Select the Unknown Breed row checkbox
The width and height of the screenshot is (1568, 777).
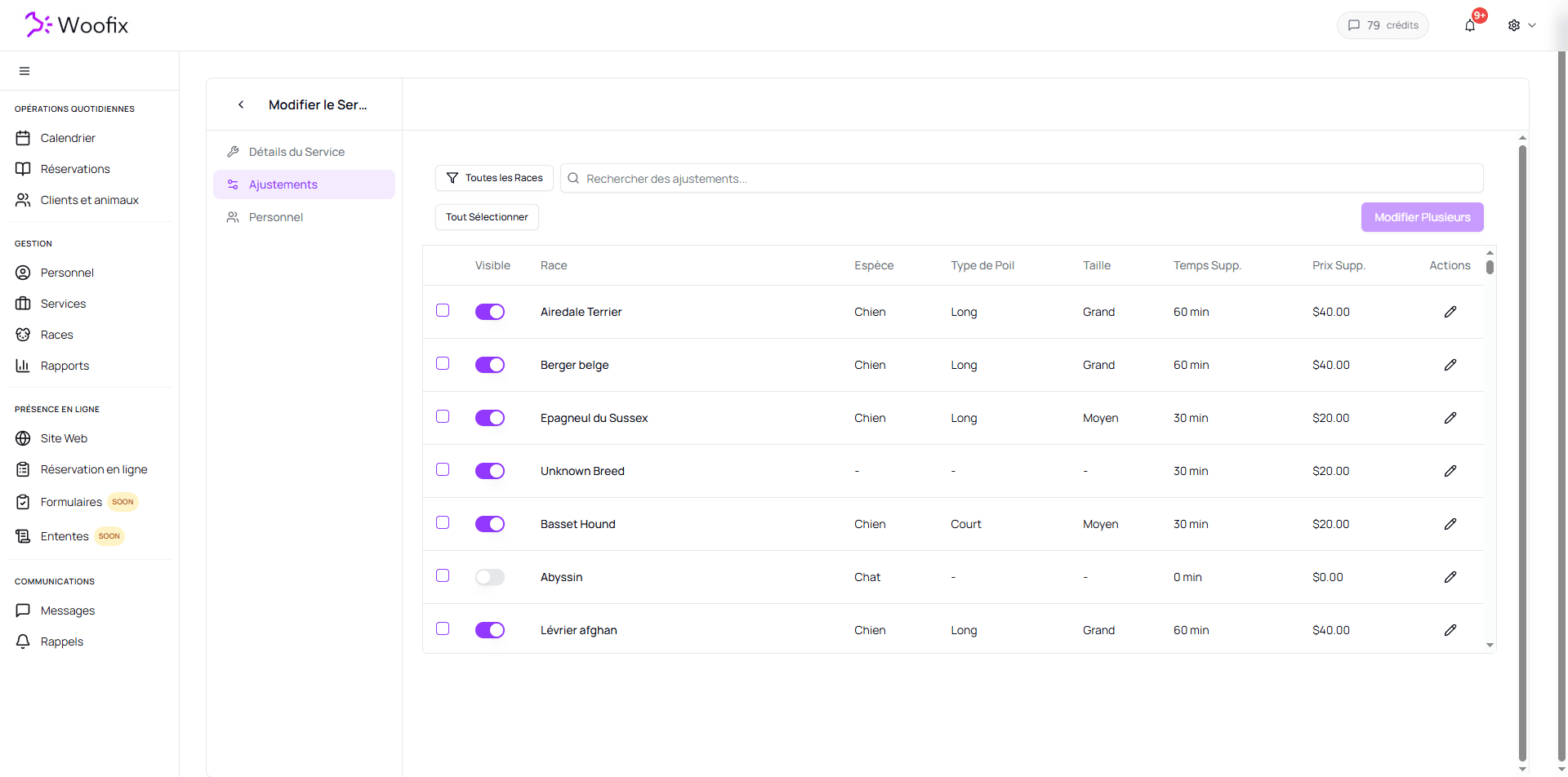click(x=443, y=469)
